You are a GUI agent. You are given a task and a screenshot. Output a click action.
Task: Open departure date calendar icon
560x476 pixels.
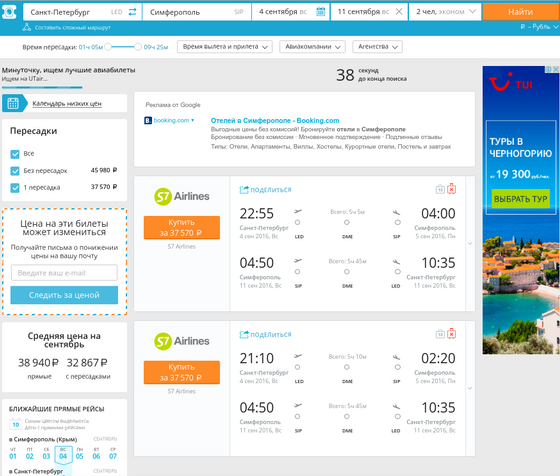[x=321, y=12]
